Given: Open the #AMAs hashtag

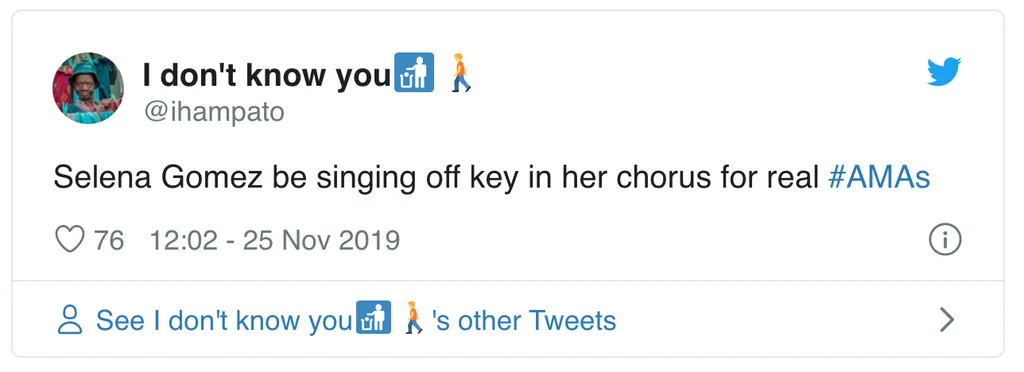Looking at the screenshot, I should coord(878,178).
